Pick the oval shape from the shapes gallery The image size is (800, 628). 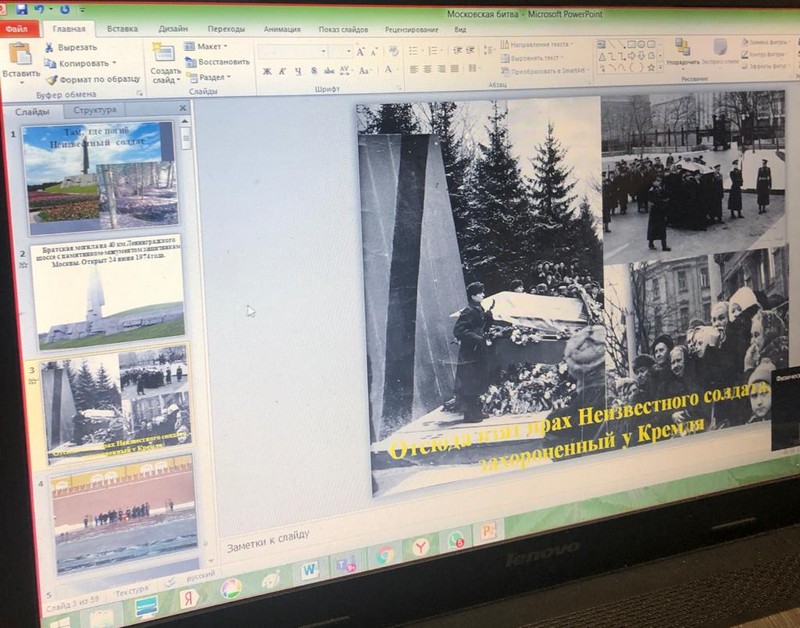641,44
